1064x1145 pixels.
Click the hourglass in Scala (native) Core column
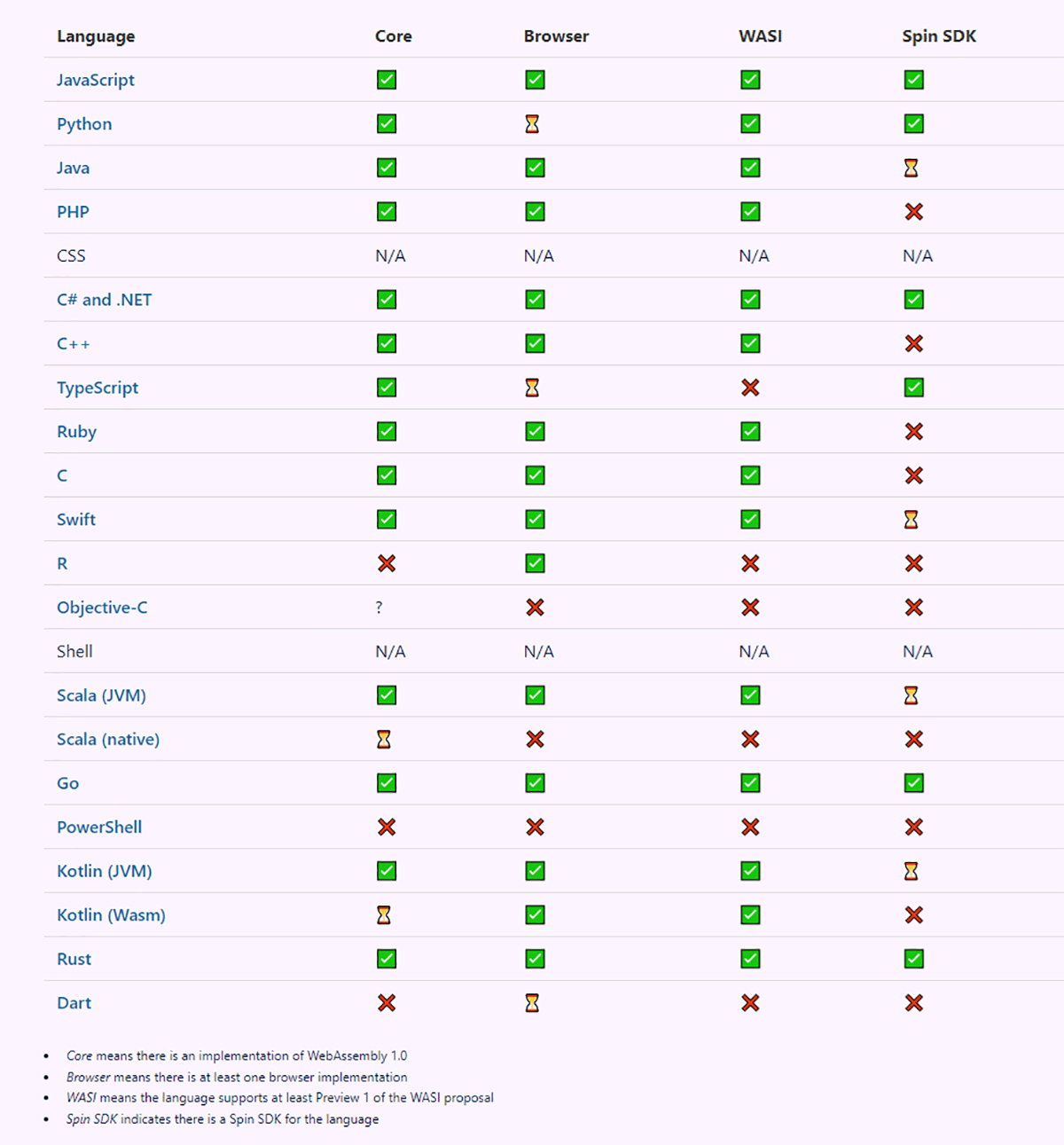(384, 739)
